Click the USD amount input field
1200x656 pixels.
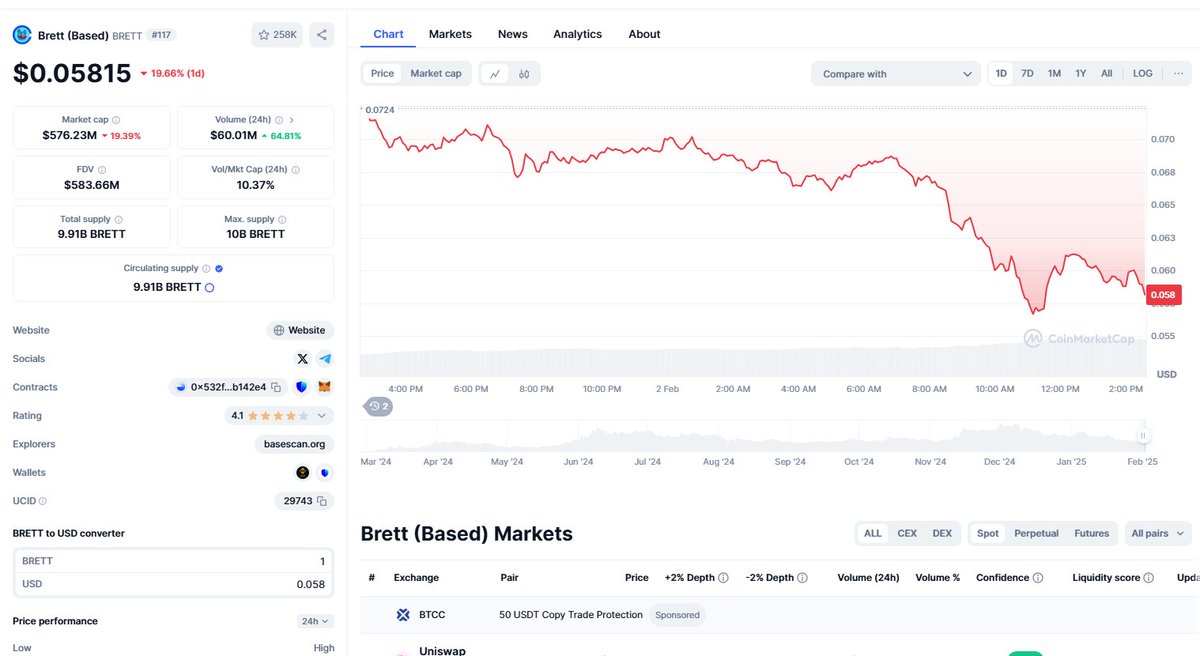pos(173,584)
